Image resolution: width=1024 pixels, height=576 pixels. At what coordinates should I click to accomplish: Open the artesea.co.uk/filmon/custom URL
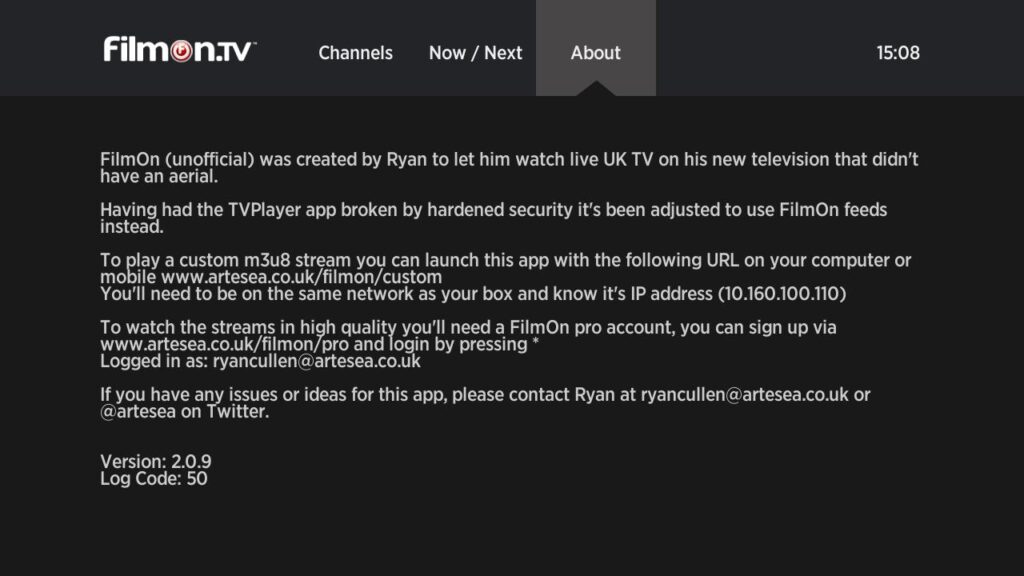[x=302, y=277]
